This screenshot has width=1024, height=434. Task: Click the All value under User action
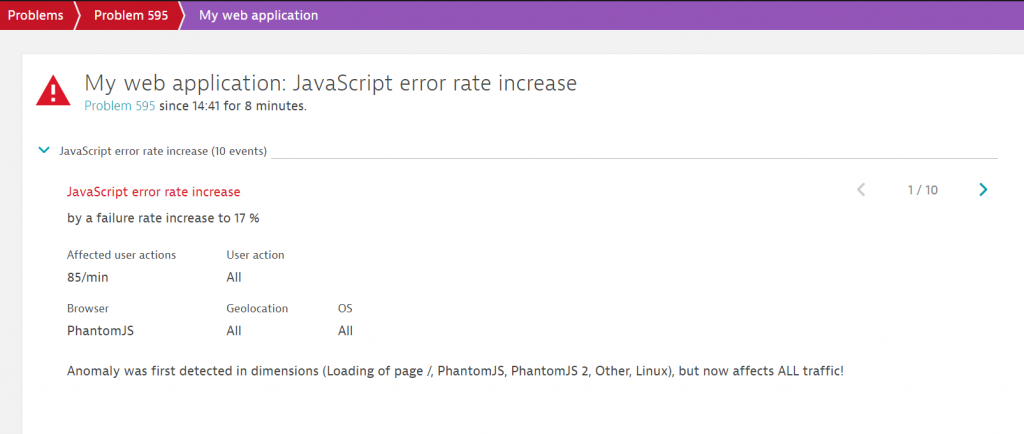[234, 277]
